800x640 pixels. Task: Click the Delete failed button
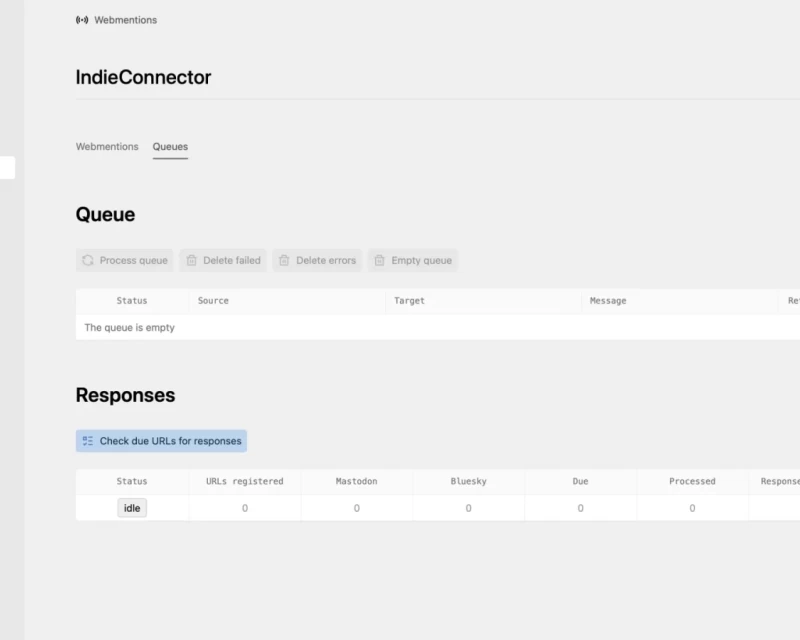(x=222, y=260)
